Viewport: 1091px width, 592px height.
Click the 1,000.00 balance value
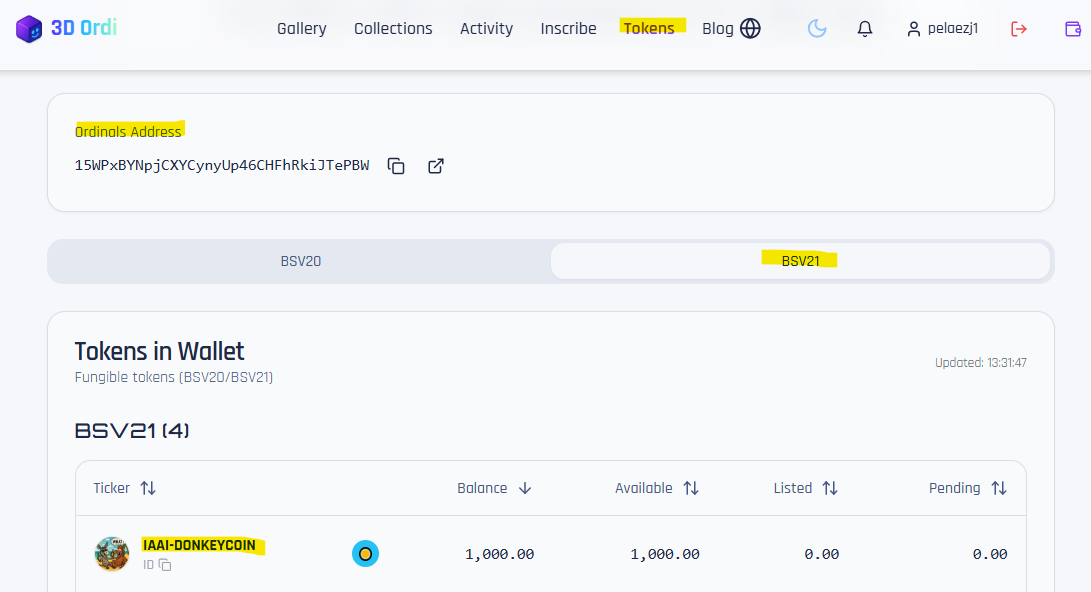click(500, 554)
